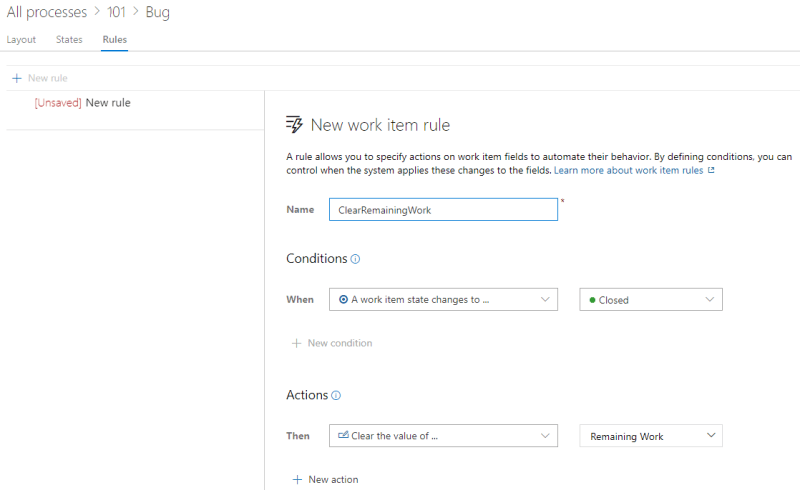Click the Actions heading text
Viewport: 800px width, 490px height.
pyautogui.click(x=307, y=395)
